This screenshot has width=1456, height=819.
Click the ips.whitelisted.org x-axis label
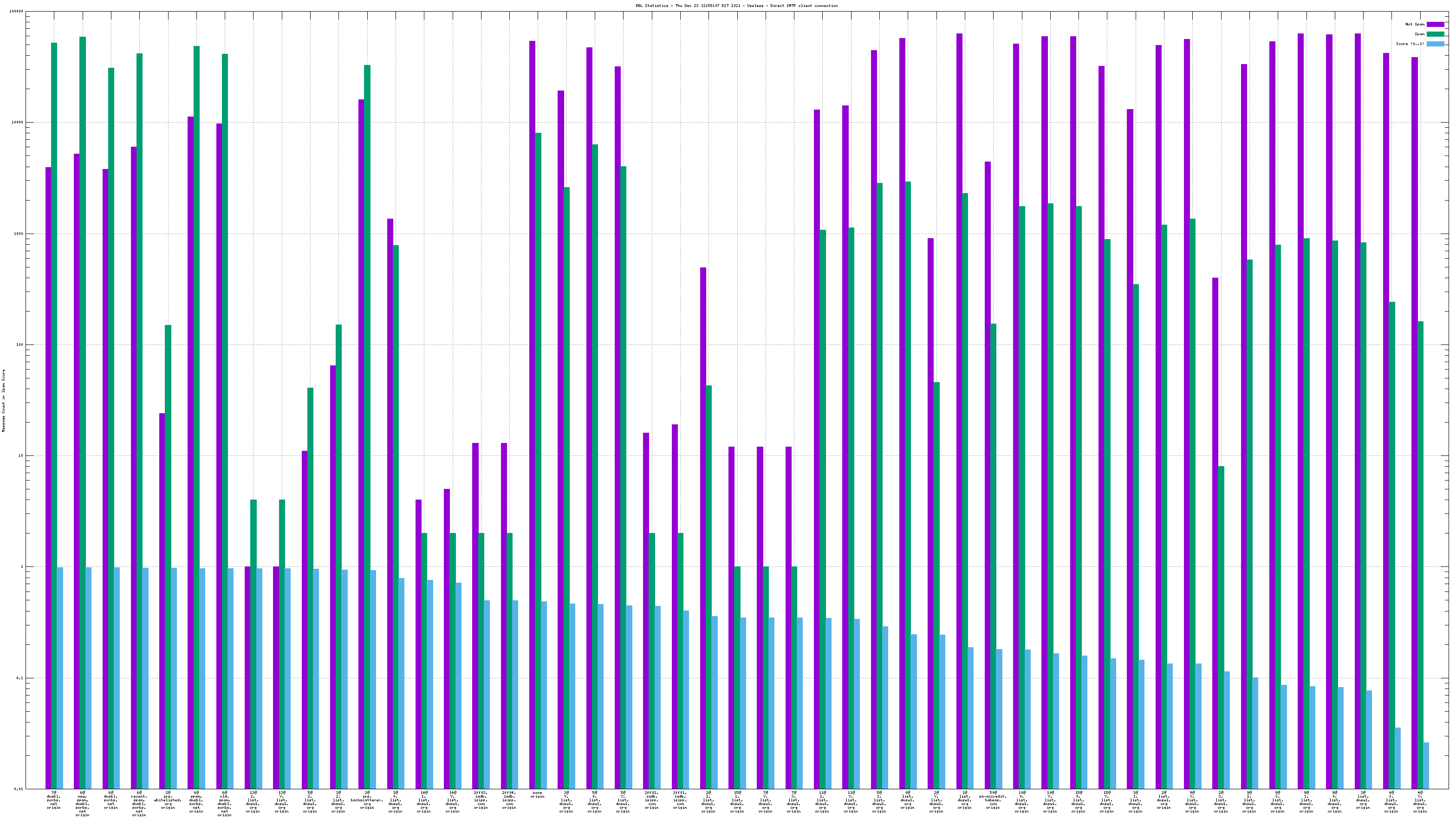coord(168,800)
